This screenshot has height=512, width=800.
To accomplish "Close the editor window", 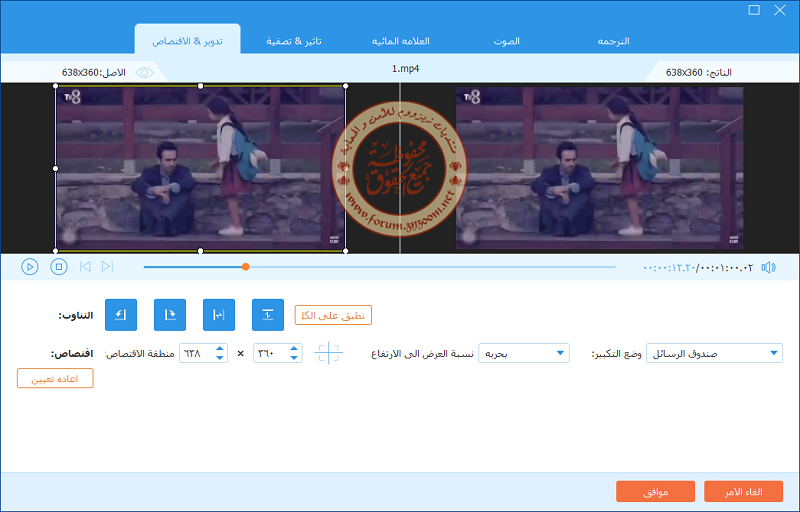I will tap(780, 10).
